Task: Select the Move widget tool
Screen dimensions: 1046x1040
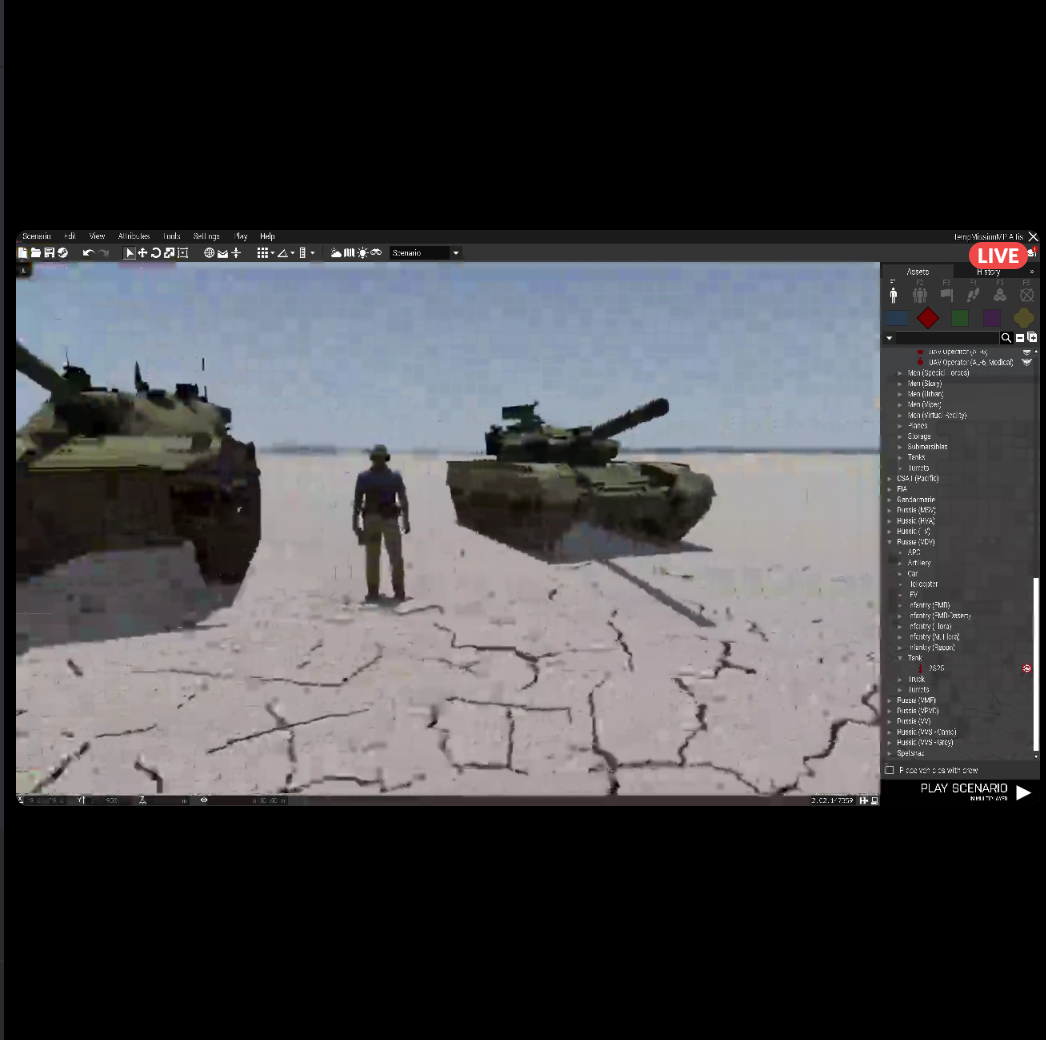Action: click(143, 253)
